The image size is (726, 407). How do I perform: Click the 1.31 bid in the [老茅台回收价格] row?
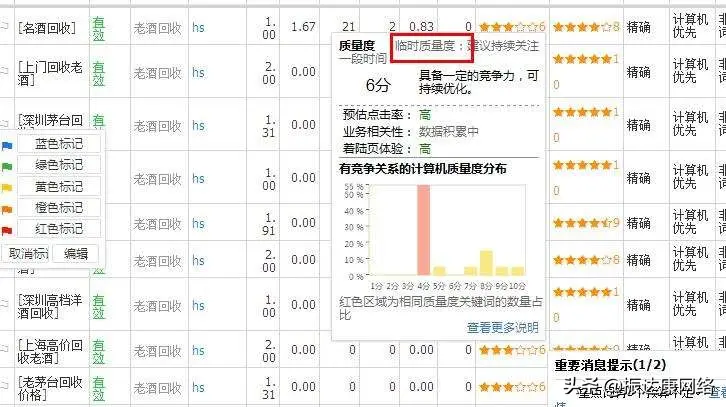coord(269,388)
